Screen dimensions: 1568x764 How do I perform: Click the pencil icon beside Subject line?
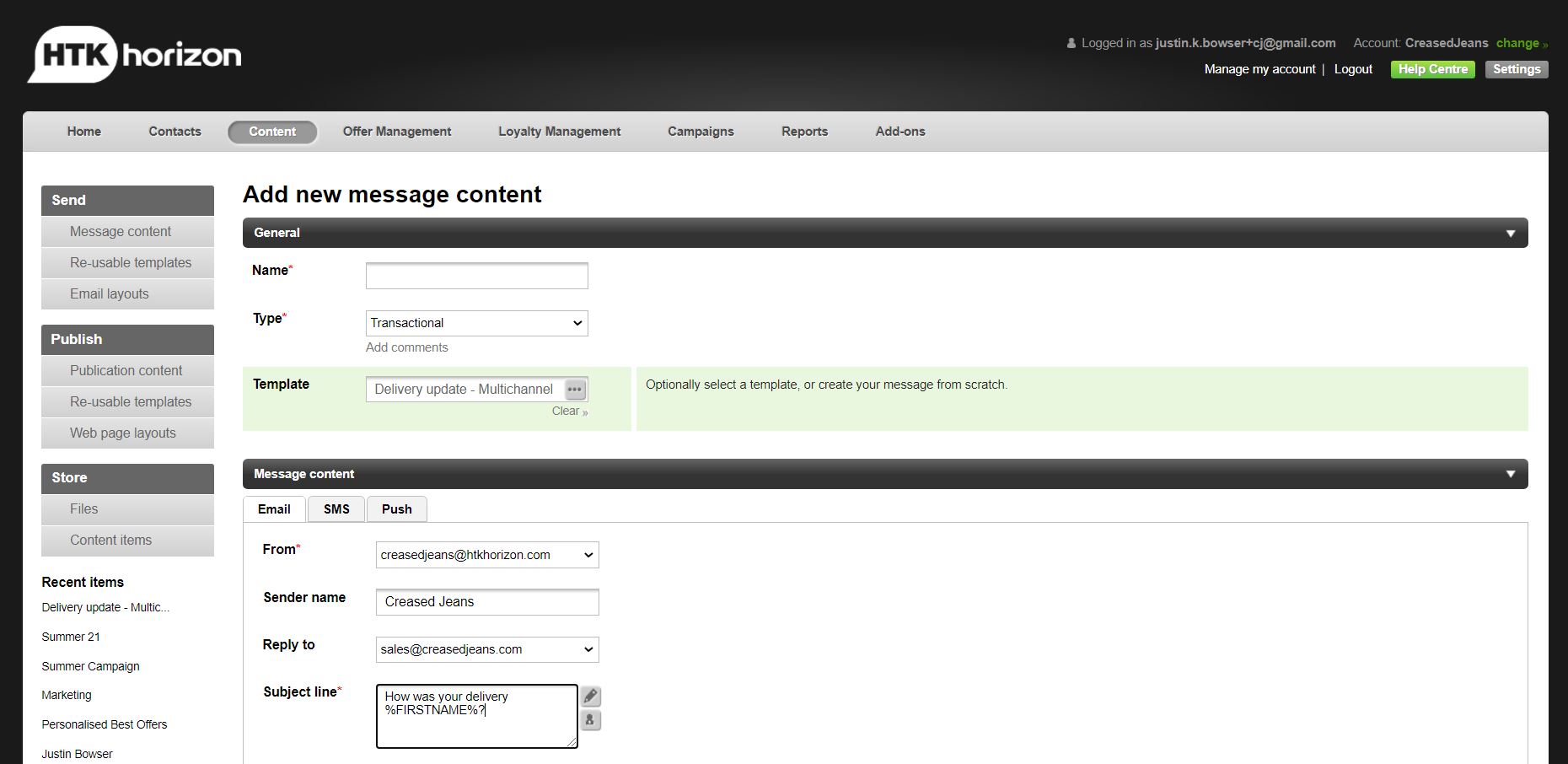tap(591, 697)
